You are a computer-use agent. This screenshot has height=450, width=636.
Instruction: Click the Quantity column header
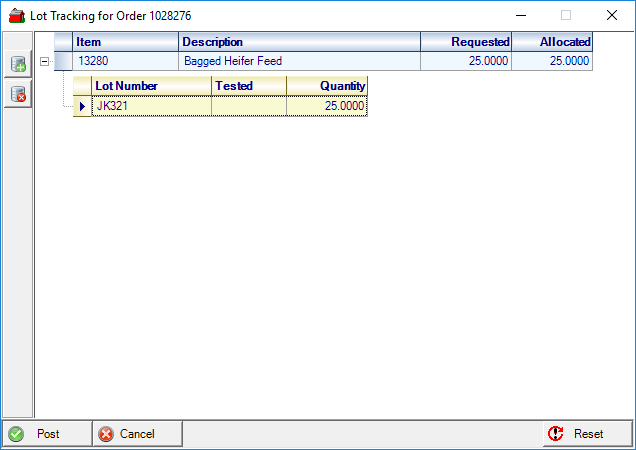(x=327, y=86)
